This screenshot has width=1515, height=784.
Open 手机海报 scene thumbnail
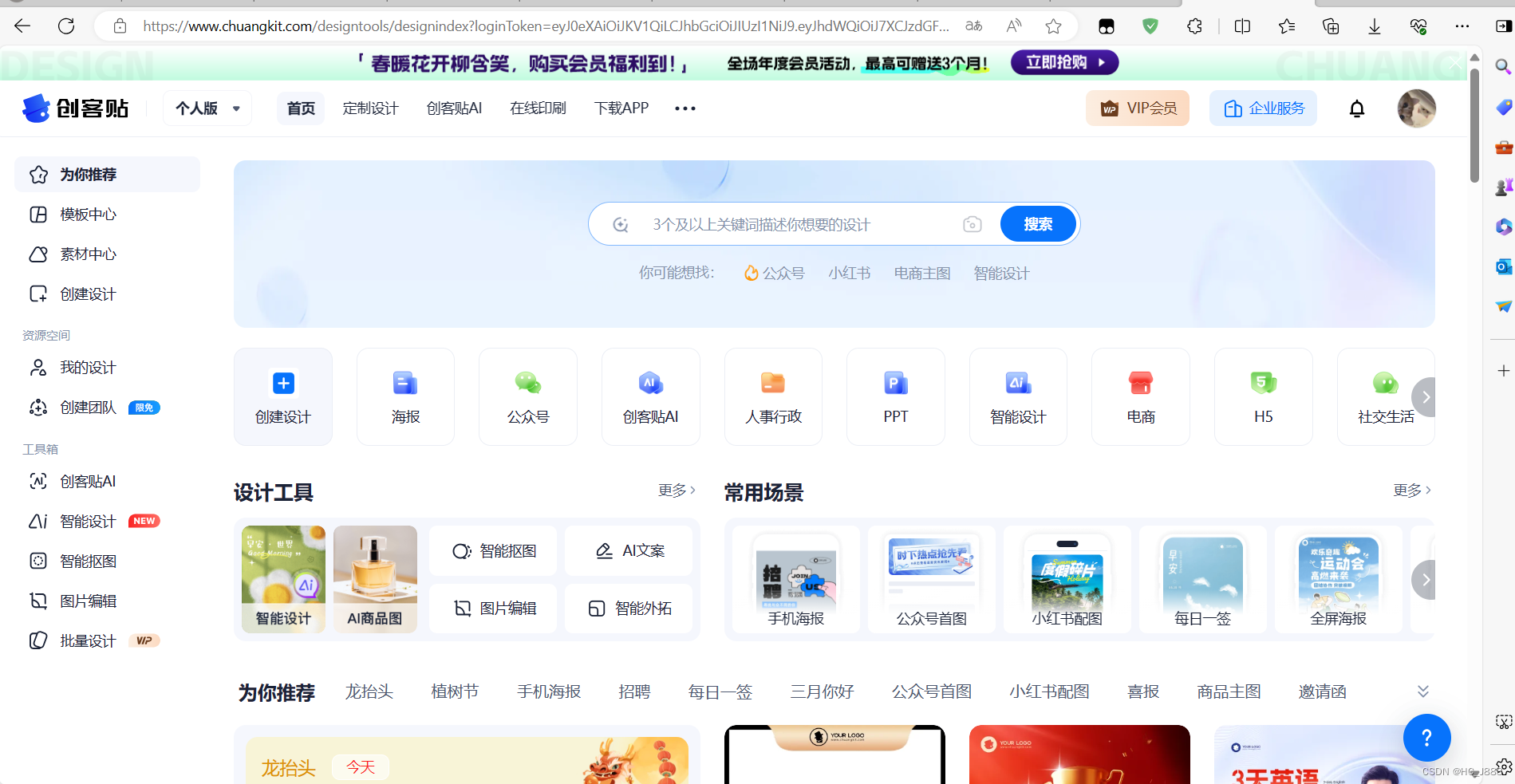tap(796, 580)
